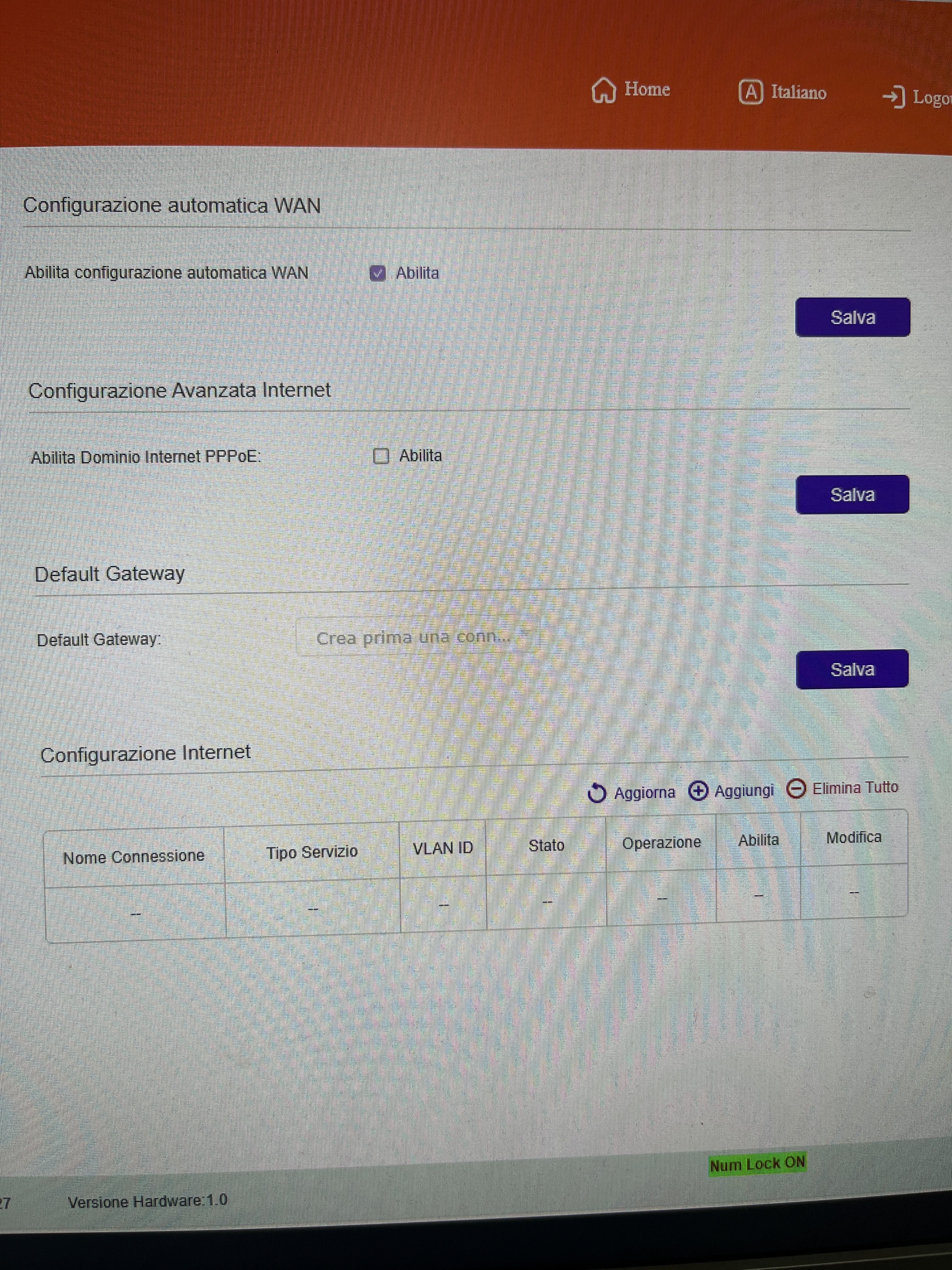Click the Tipo Servizio column header
This screenshot has width=952, height=1270.
click(312, 852)
